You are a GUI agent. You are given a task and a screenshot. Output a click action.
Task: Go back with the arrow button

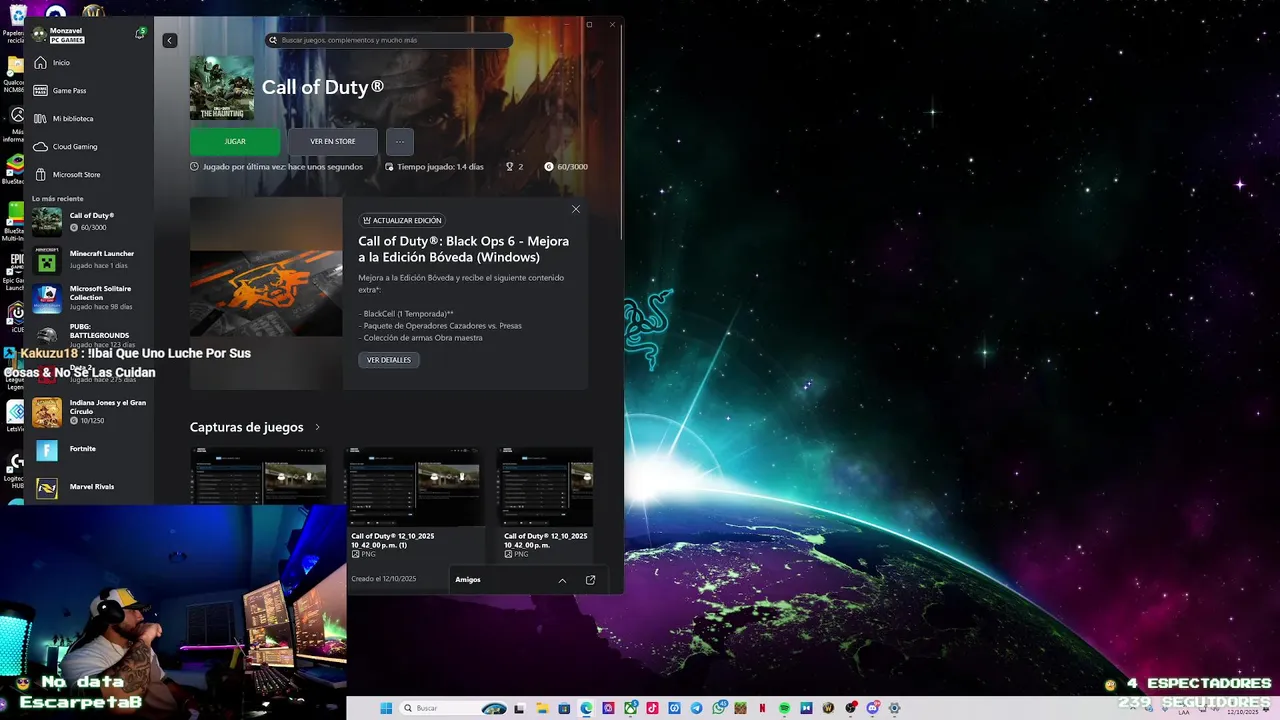click(170, 40)
